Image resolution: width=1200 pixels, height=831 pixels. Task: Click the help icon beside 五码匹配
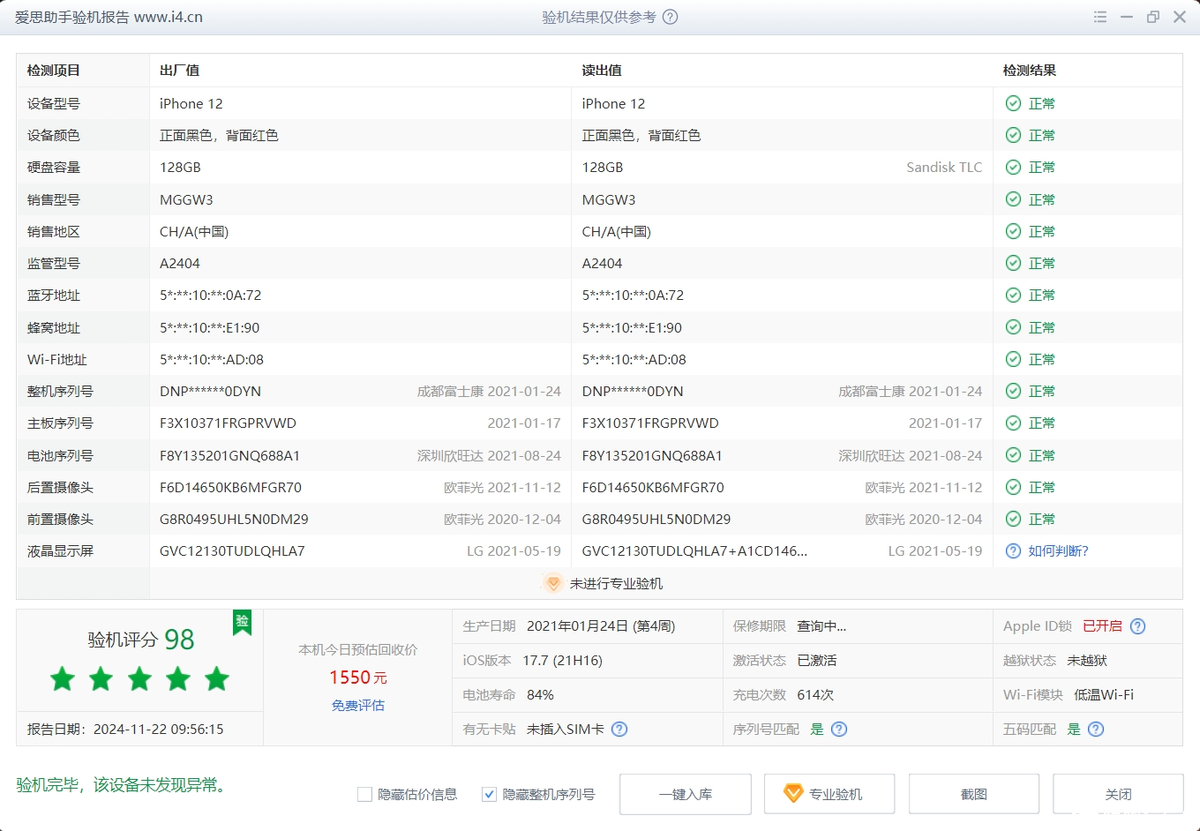click(x=1095, y=729)
